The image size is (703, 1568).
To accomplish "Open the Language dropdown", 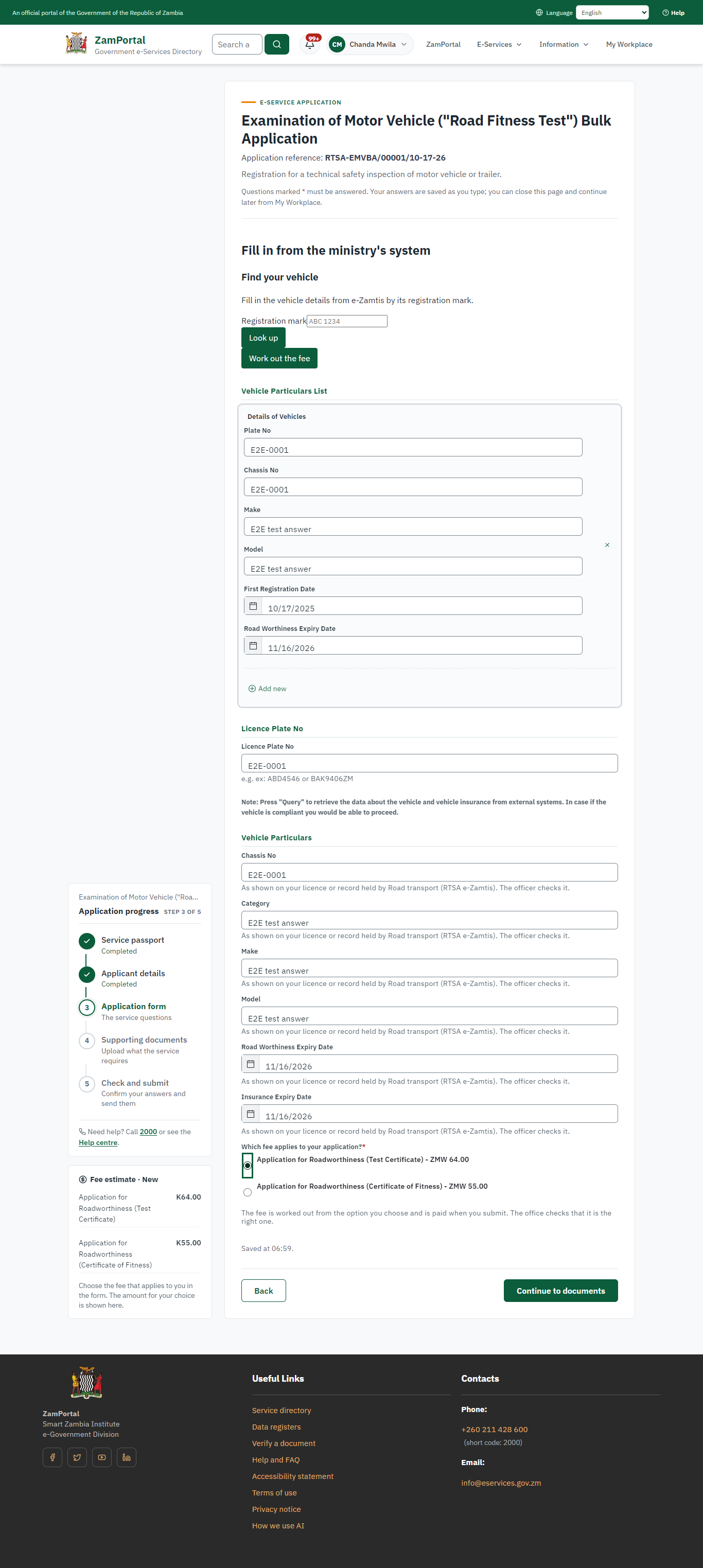I will 612,13.
